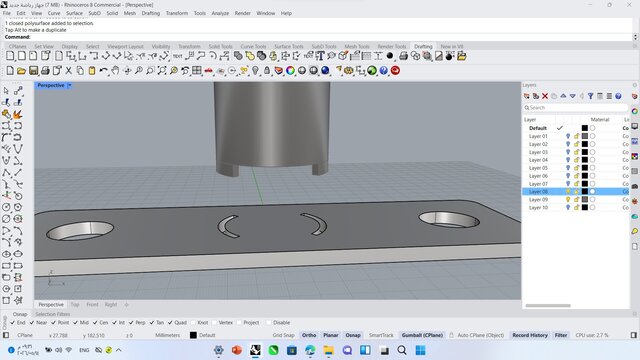The height and width of the screenshot is (360, 640).
Task: Click the red X Delete layer icon
Action: click(x=545, y=96)
